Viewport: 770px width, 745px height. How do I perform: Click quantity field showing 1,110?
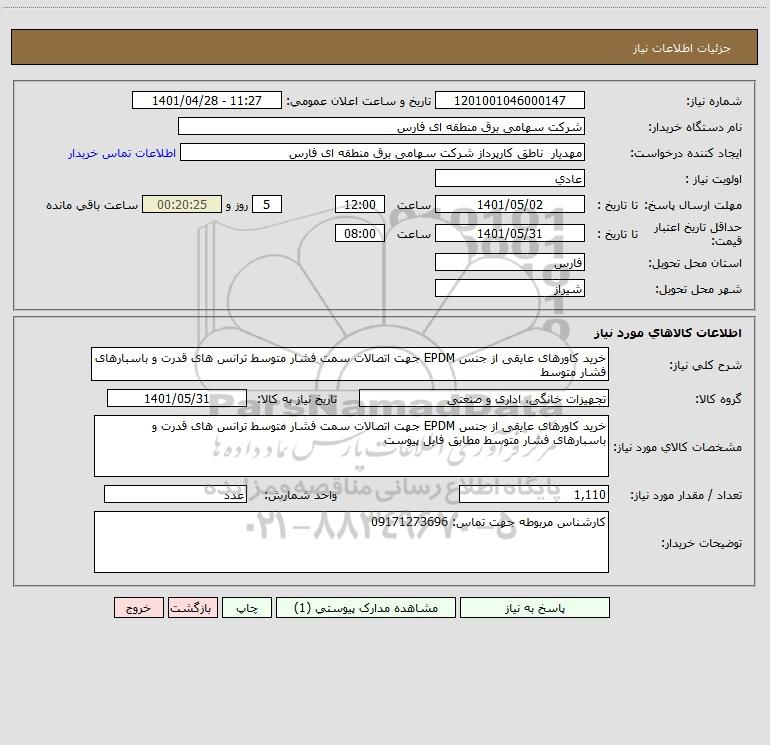tap(534, 494)
